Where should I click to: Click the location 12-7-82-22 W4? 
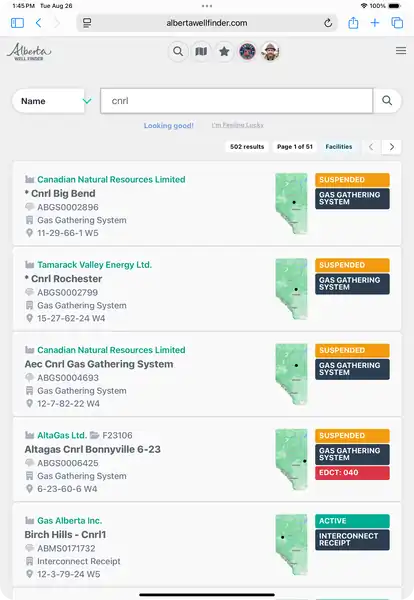tap(68, 403)
